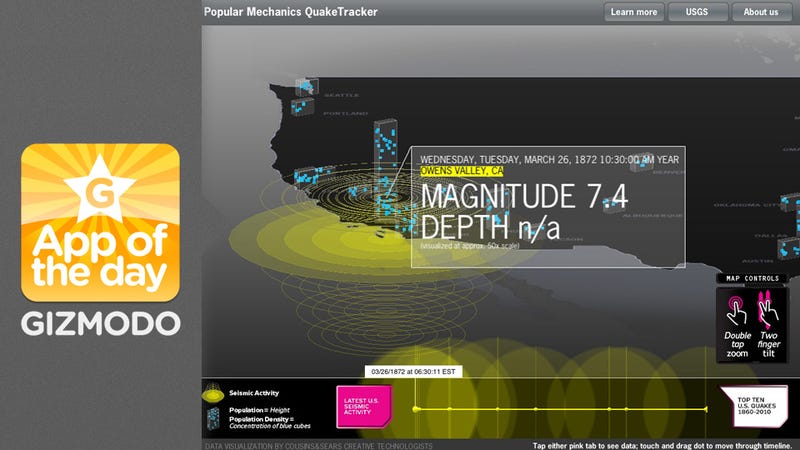Click the rightmost end marker of the timeline

(706, 409)
